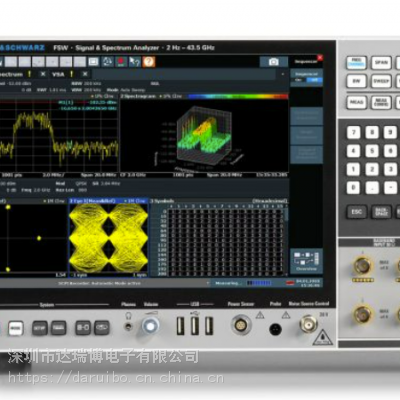
Task: Click the M1[1] marker readout
Action: (87, 102)
